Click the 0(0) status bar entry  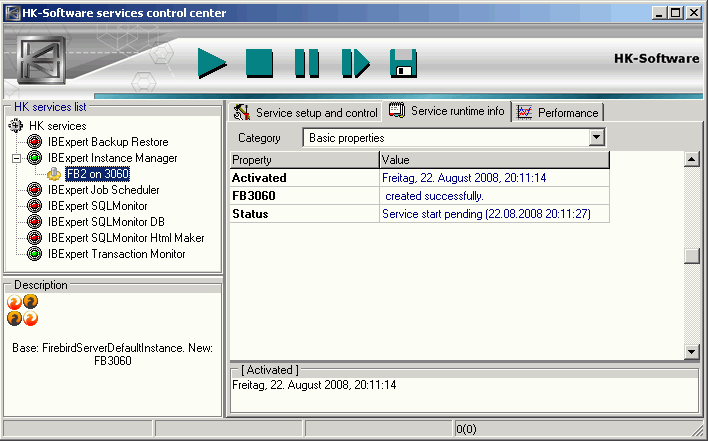(x=466, y=429)
